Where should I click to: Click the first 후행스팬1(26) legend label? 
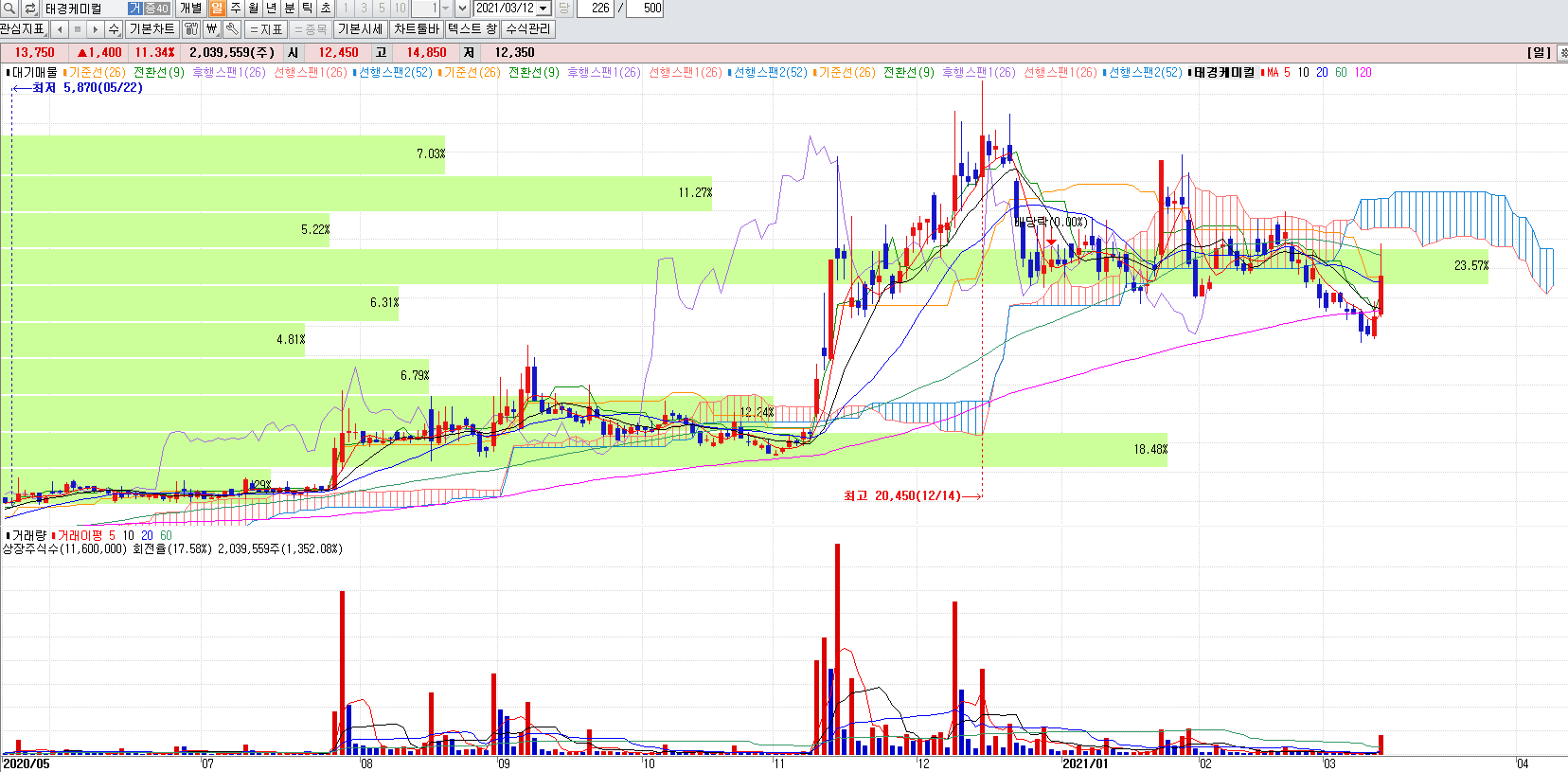[229, 72]
